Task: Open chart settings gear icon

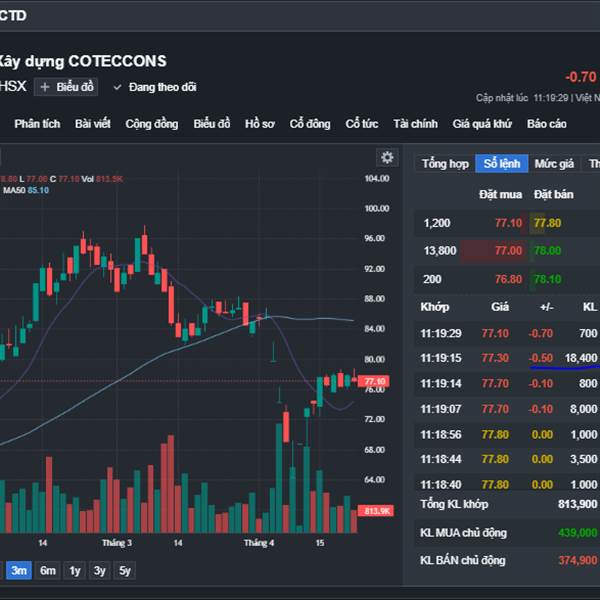Action: click(387, 157)
